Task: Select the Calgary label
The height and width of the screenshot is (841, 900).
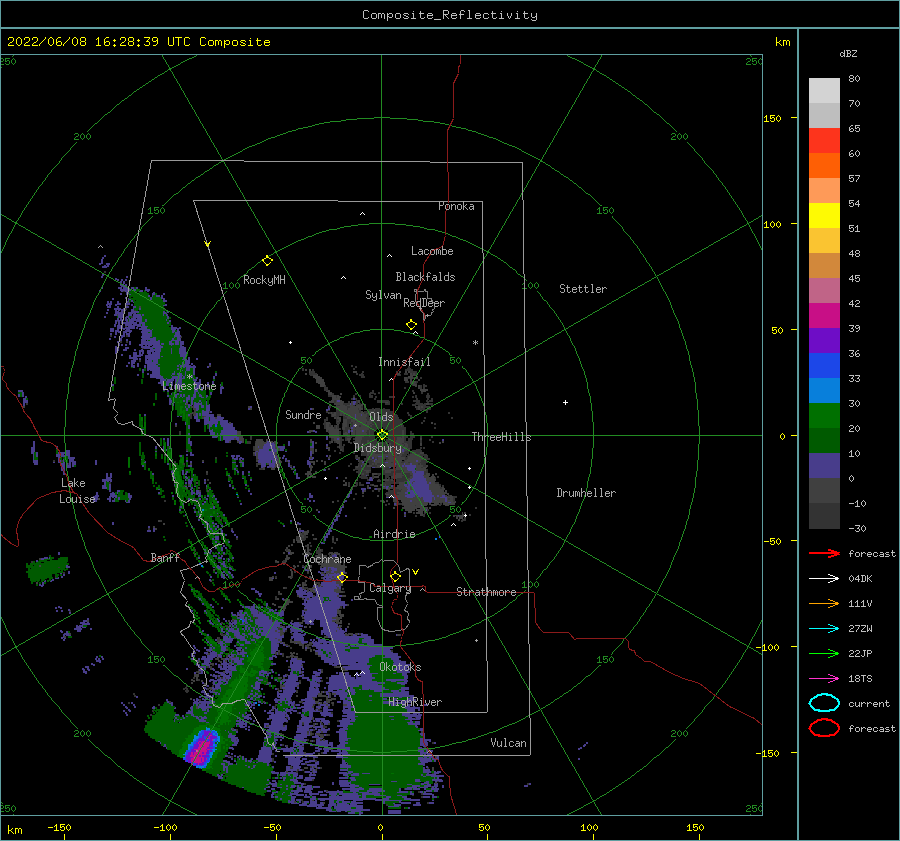Action: click(x=390, y=588)
